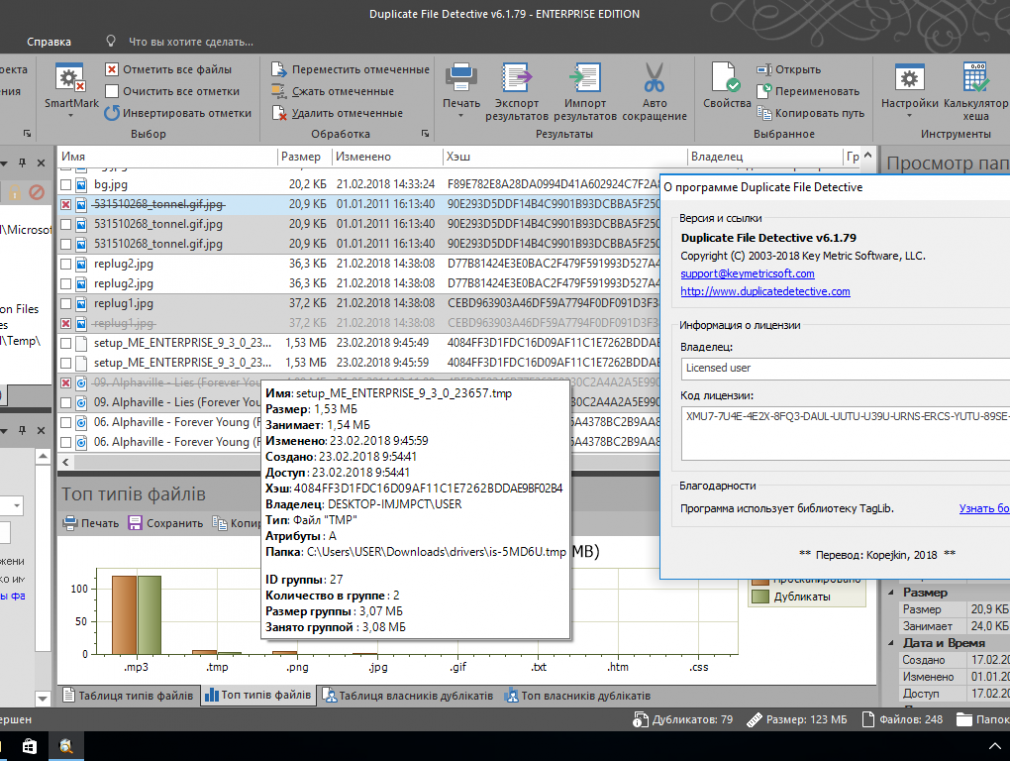The height and width of the screenshot is (761, 1010).
Task: Click the Duplicates (Дубликатов: 79) status icon
Action: click(x=641, y=720)
